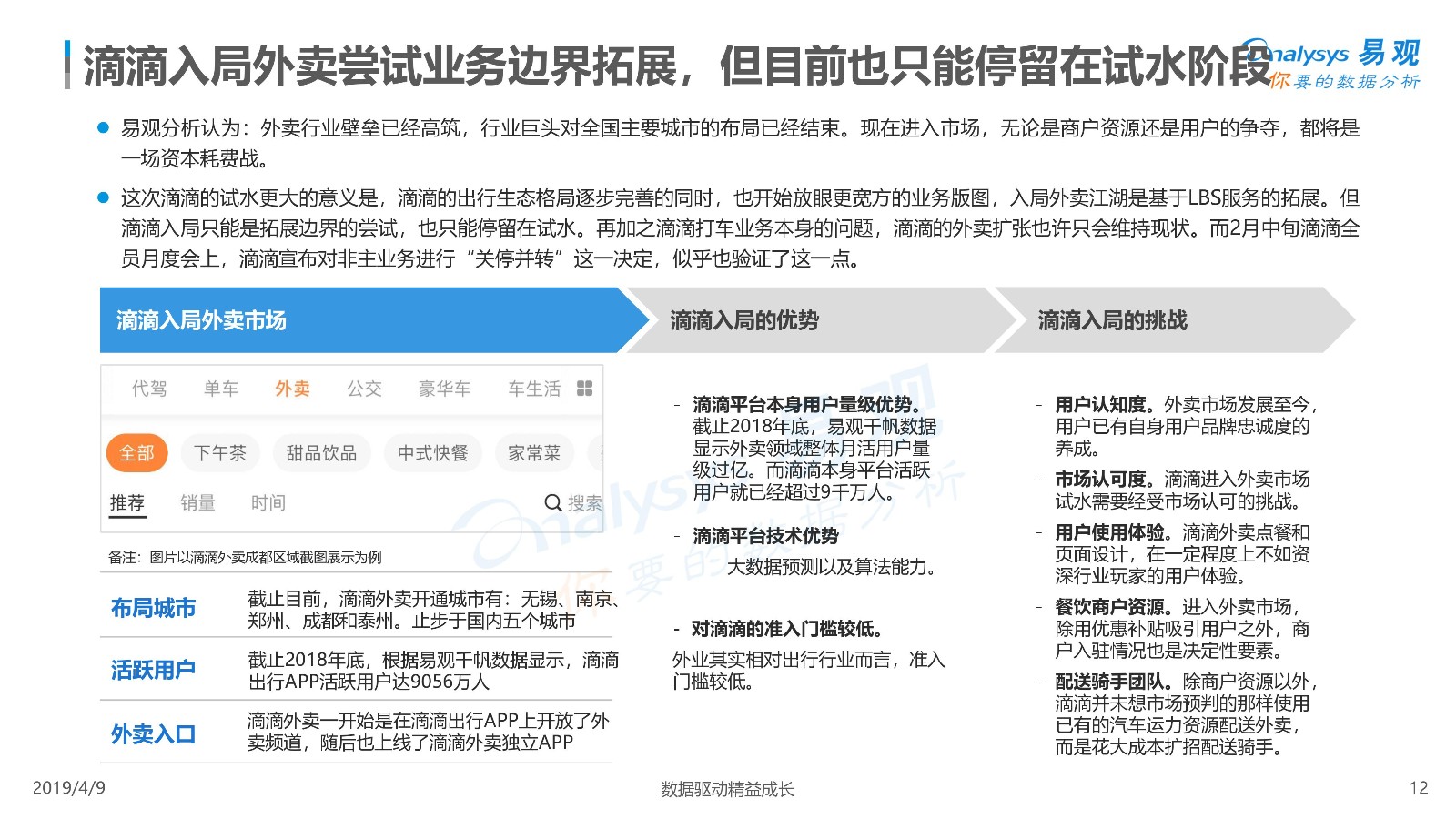Click the date 2019/4/9 in footer
This screenshot has height=819, width=1456.
(69, 787)
